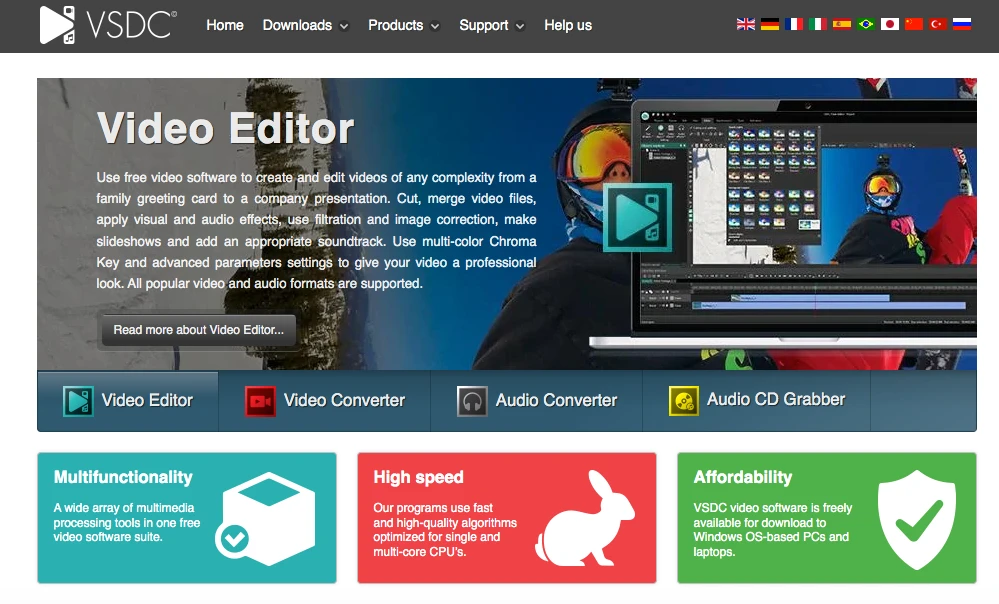Switch to Spanish using the Spain flag
Viewport: 999px width, 604px height.
pyautogui.click(x=842, y=24)
